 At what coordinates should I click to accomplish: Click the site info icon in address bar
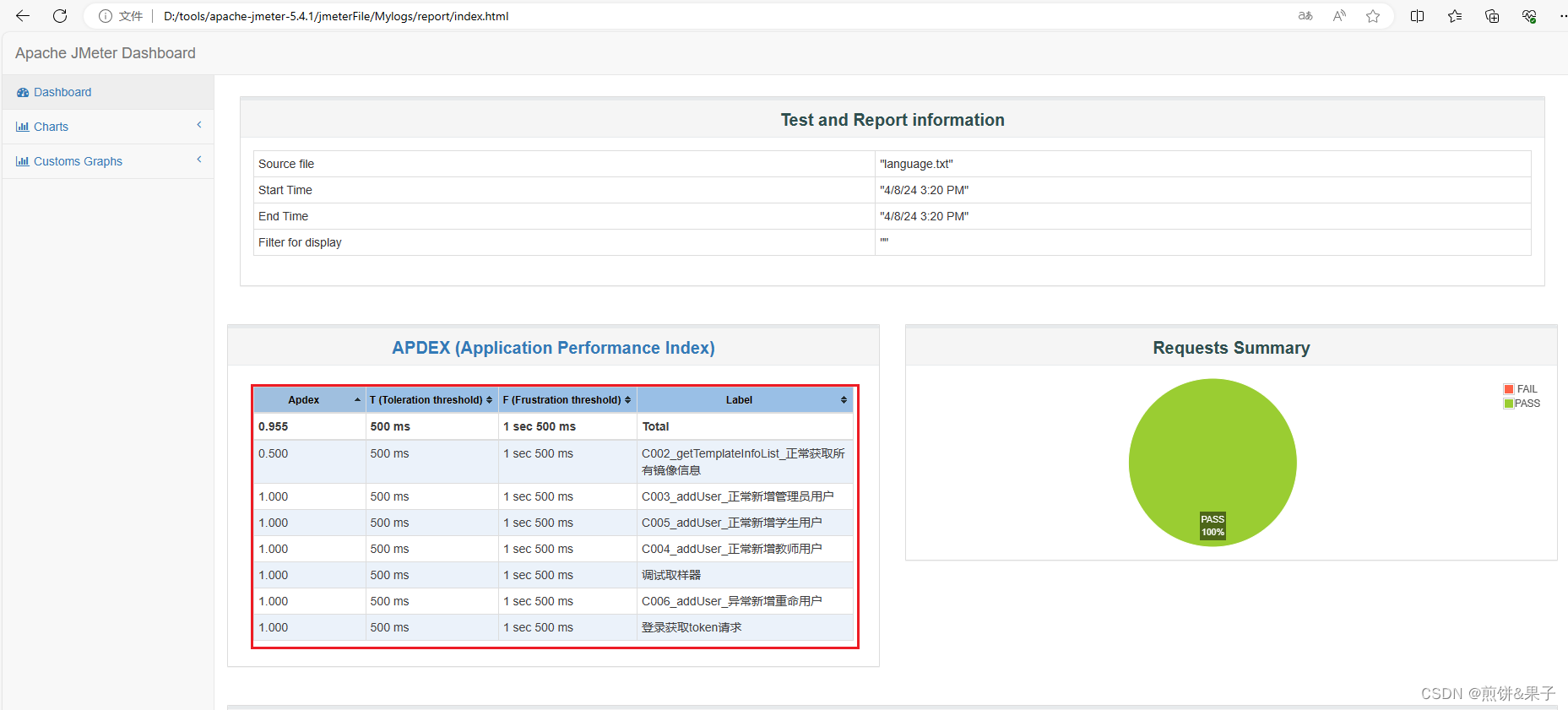[x=106, y=16]
